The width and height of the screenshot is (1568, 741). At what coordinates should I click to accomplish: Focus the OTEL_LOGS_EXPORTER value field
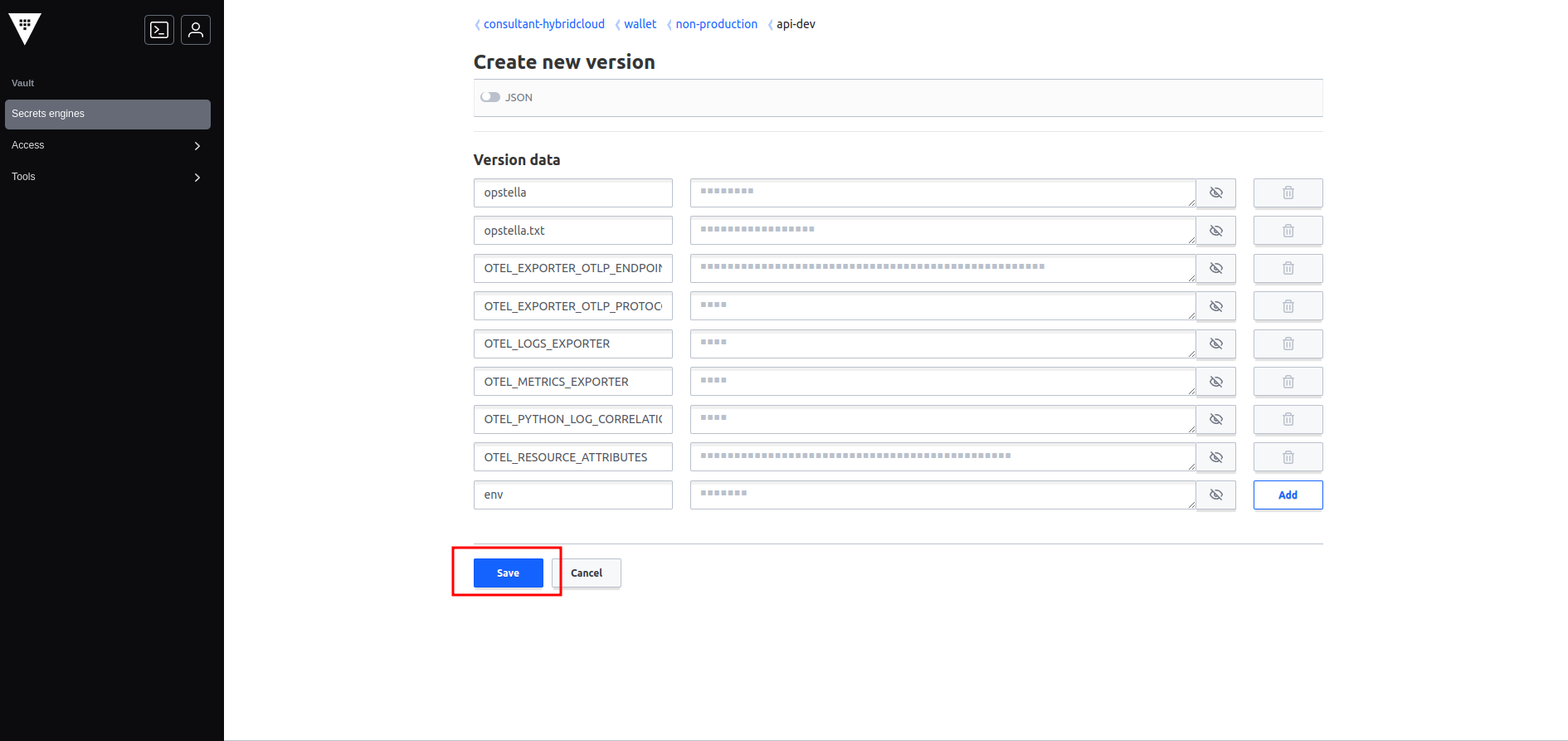tap(943, 344)
